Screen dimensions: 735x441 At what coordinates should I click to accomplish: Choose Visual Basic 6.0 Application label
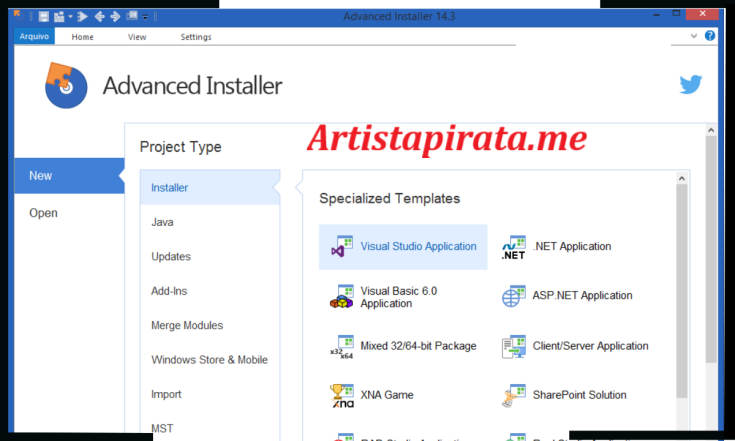[x=398, y=297]
